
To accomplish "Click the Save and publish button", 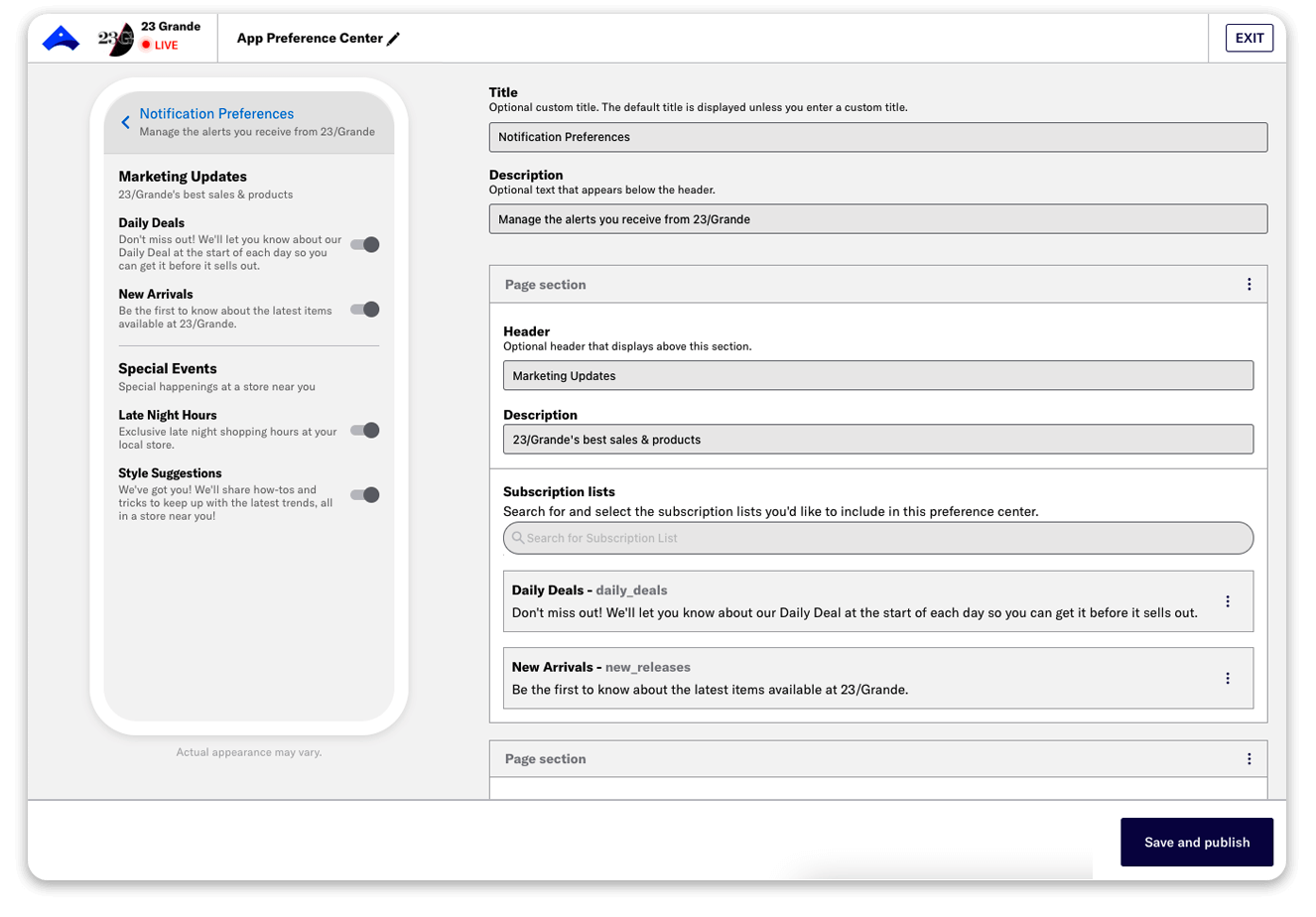I will (1196, 843).
